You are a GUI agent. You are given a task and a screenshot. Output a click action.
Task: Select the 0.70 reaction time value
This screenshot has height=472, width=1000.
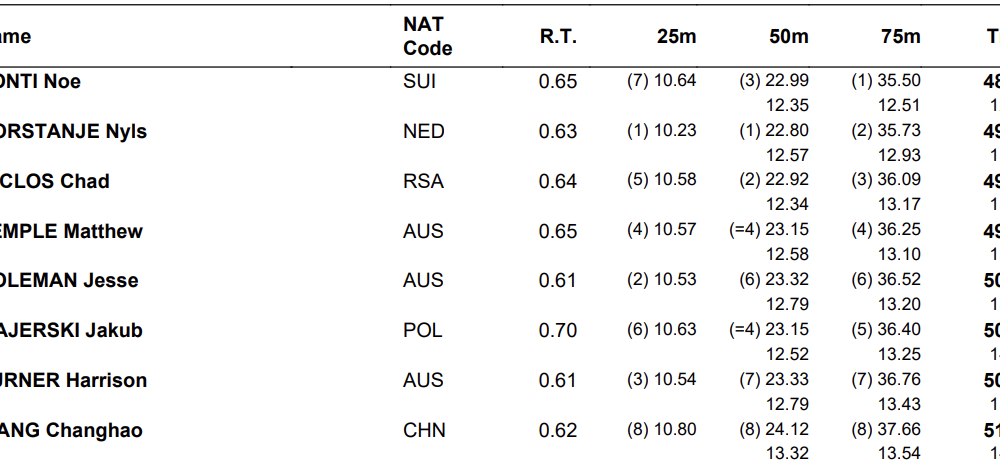click(558, 331)
